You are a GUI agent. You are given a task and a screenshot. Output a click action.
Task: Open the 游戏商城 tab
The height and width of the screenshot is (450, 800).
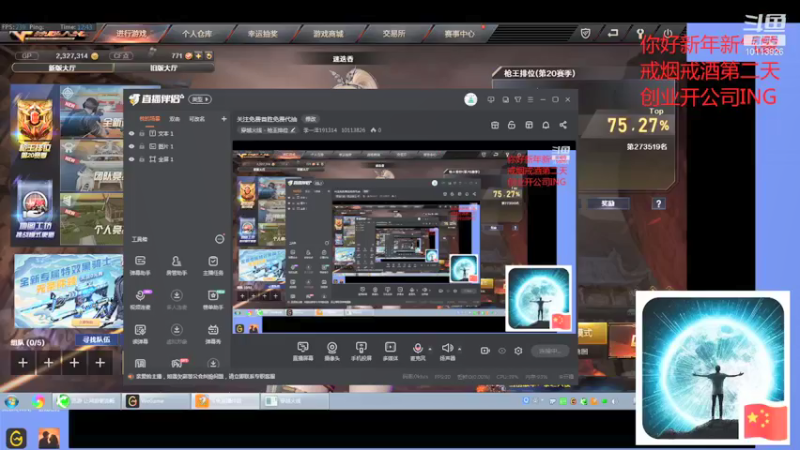(328, 34)
